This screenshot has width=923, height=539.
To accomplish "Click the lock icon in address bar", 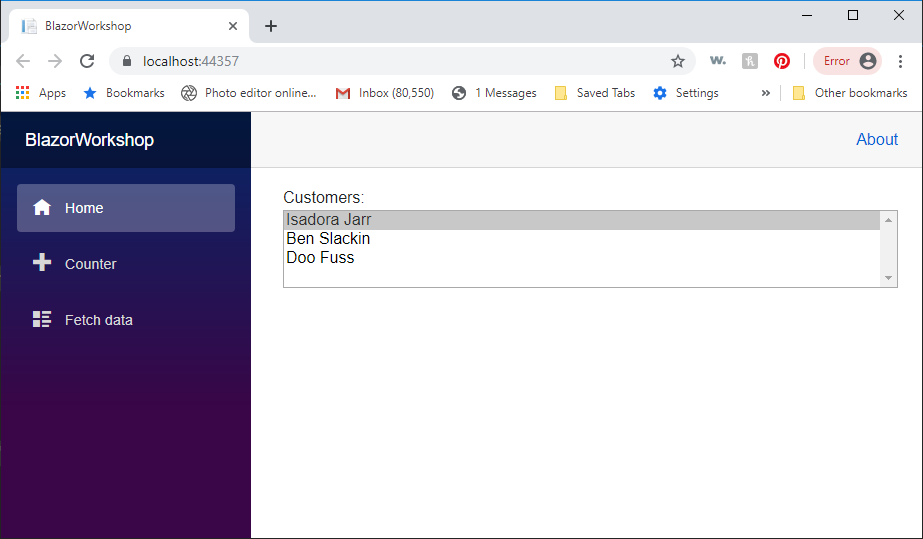I will (x=127, y=61).
